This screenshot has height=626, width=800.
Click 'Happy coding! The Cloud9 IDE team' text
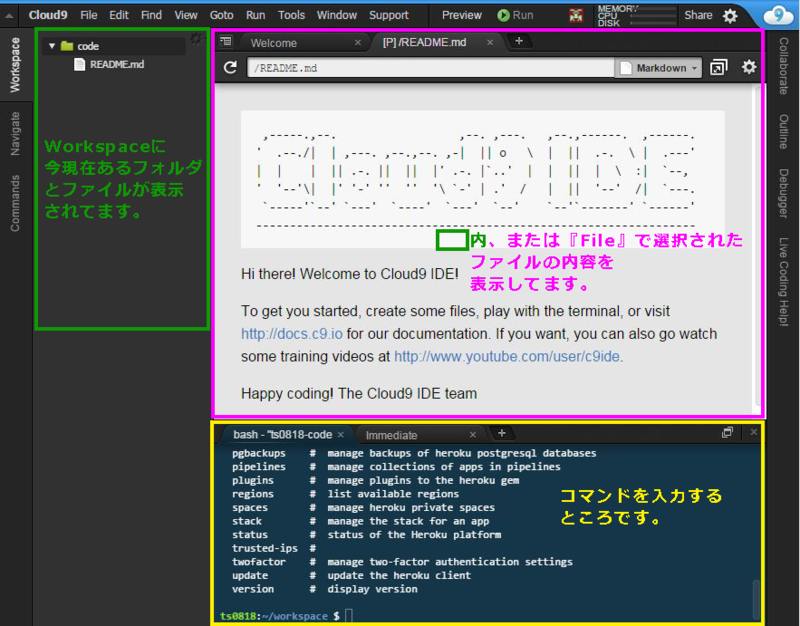click(x=359, y=393)
